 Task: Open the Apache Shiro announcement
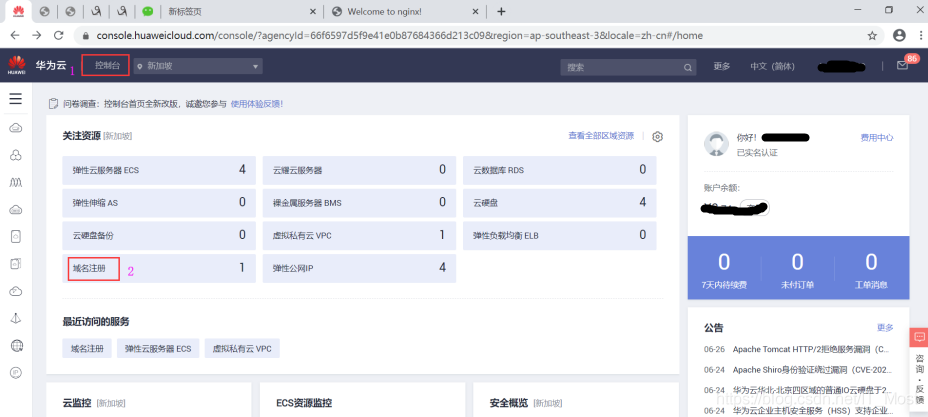(x=810, y=370)
